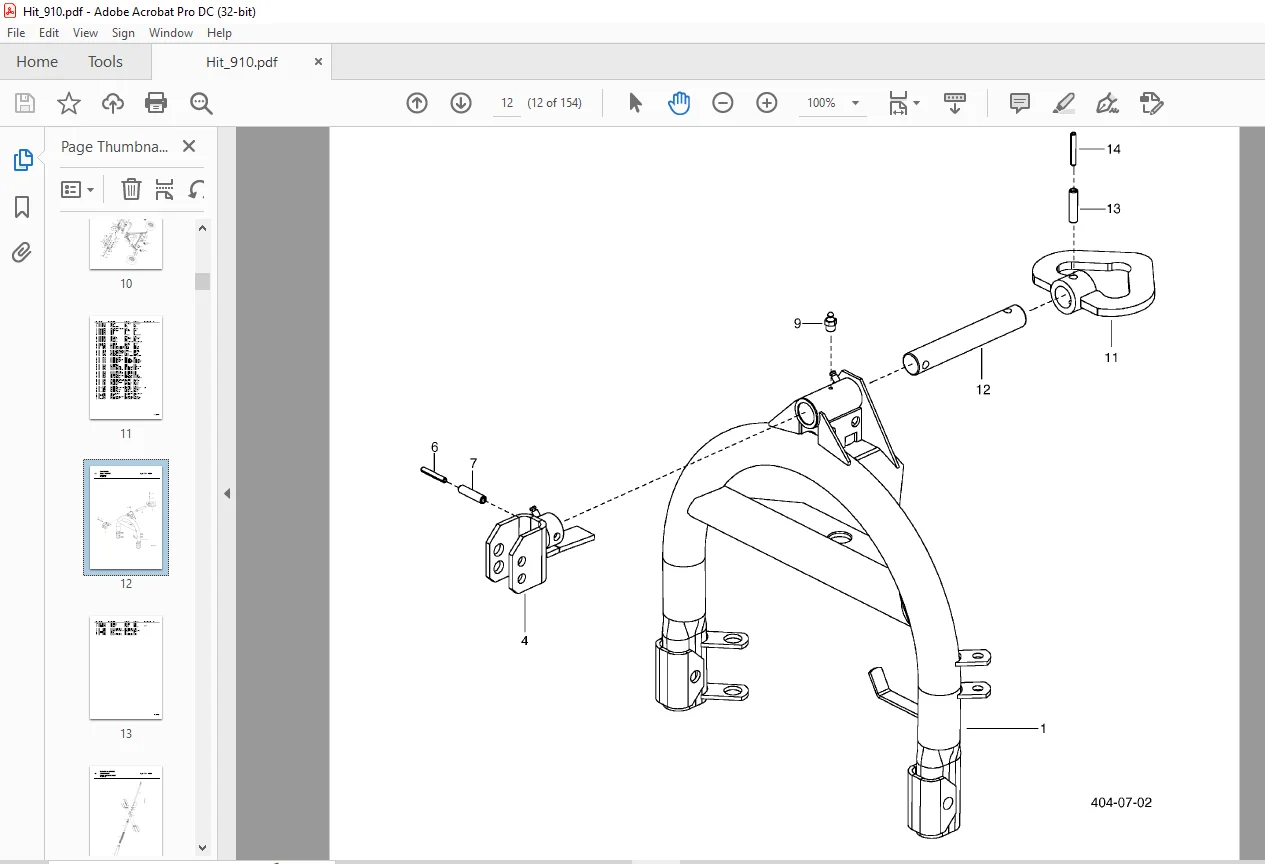Zoom out with the minus circle

[x=723, y=103]
